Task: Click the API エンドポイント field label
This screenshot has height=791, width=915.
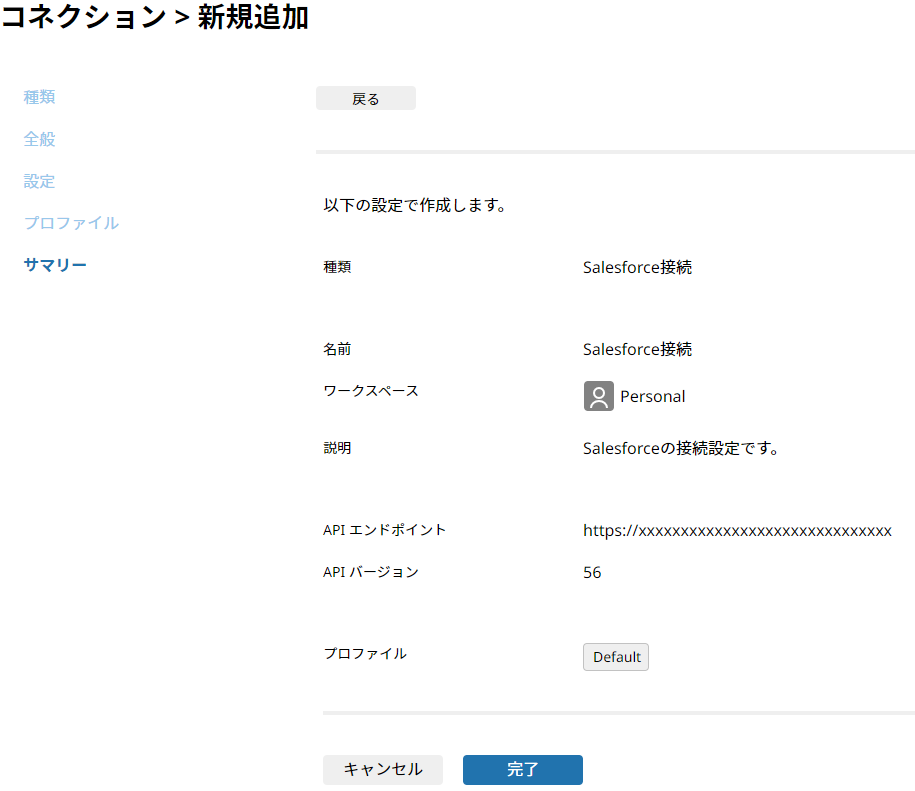Action: coord(384,530)
